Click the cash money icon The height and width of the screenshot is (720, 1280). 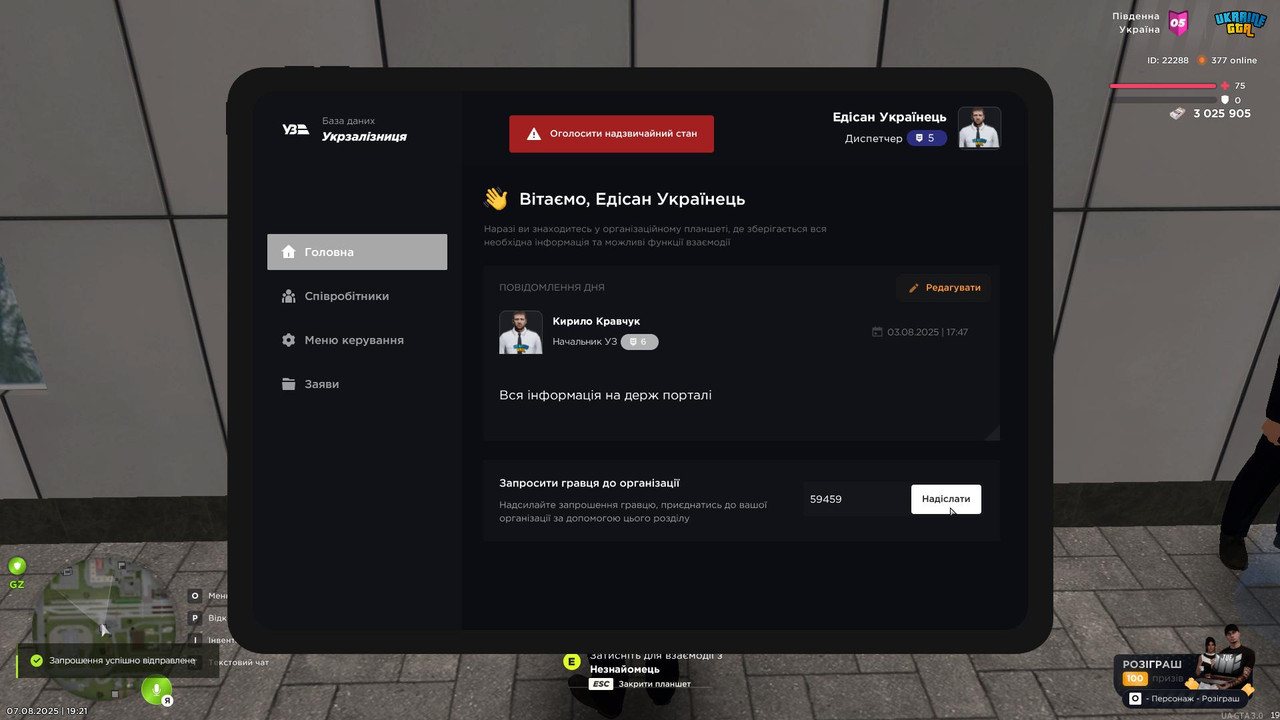pyautogui.click(x=1178, y=113)
